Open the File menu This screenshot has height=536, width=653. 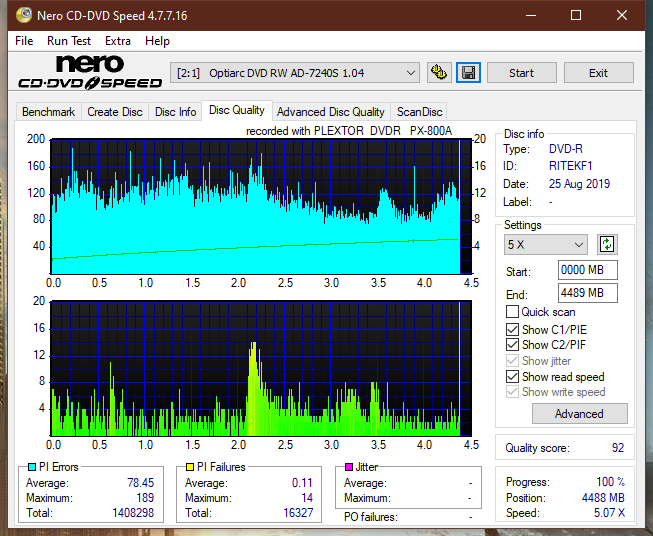24,41
